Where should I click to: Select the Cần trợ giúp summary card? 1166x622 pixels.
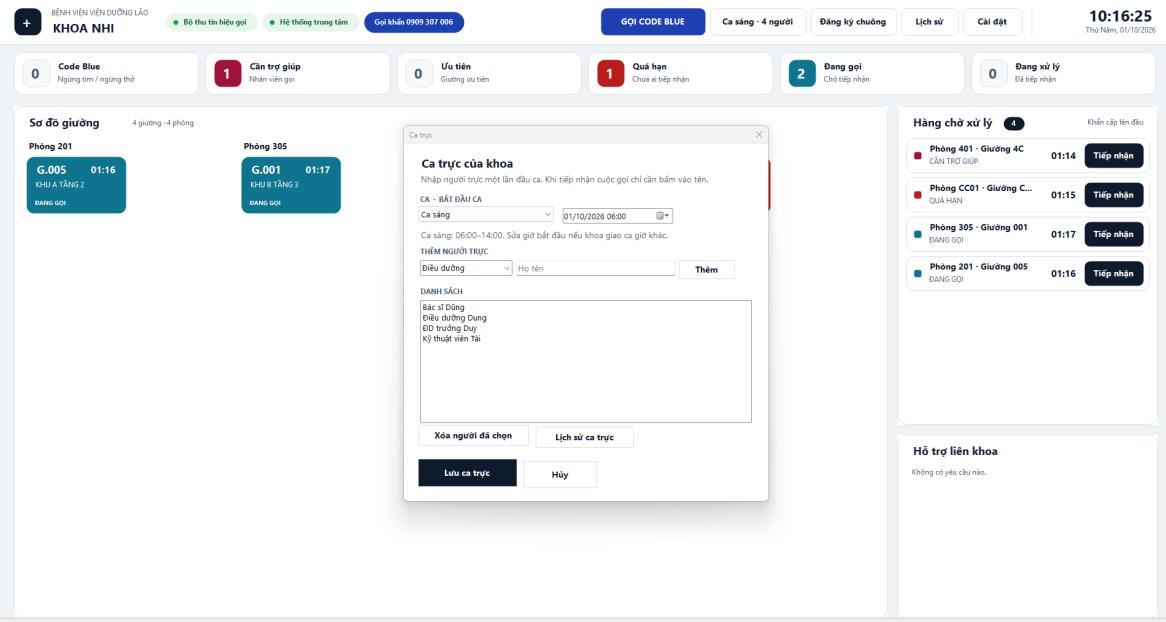297,73
